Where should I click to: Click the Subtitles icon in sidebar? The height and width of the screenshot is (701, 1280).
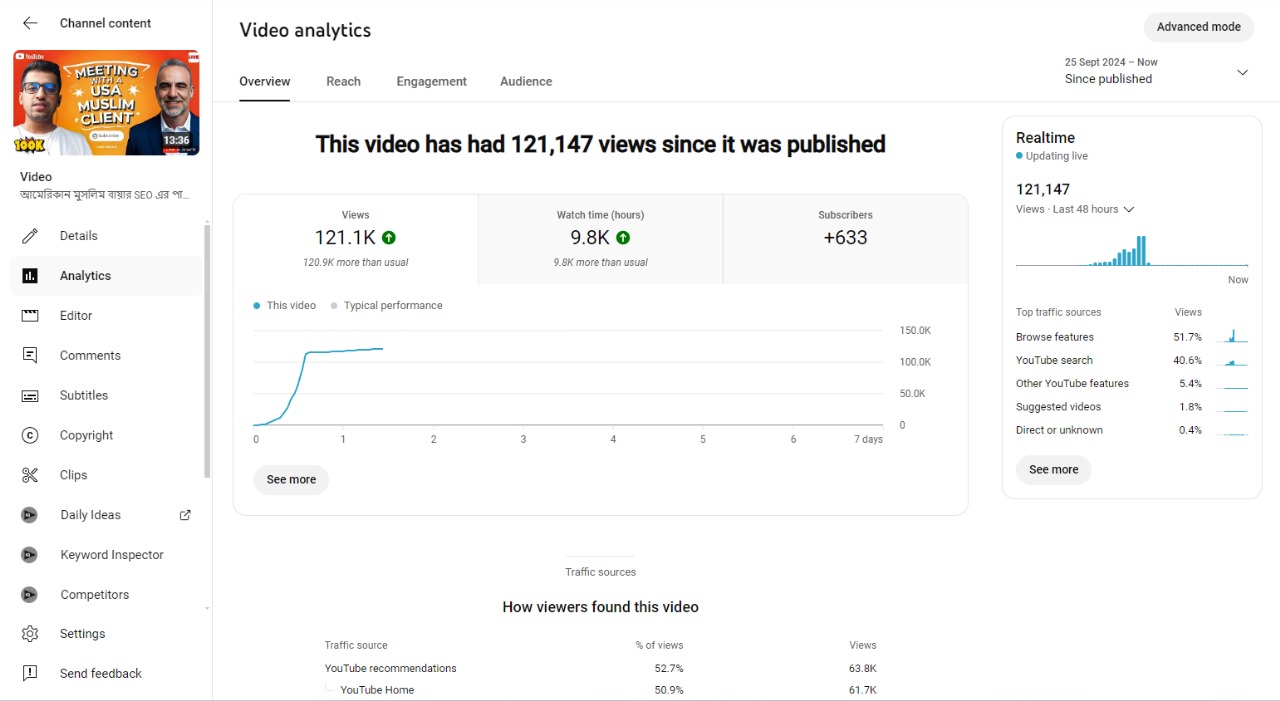pyautogui.click(x=30, y=396)
